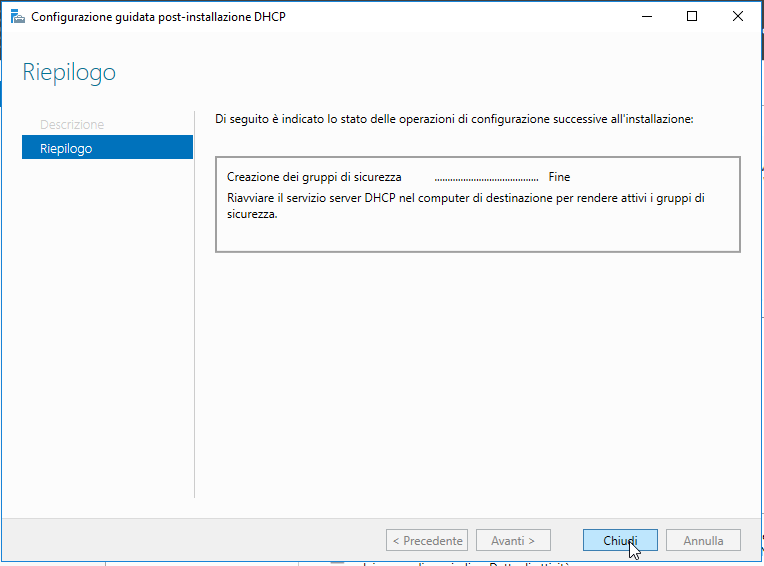Click the 'Fine' status text
Viewport: 764px width, 566px height.
click(x=559, y=177)
